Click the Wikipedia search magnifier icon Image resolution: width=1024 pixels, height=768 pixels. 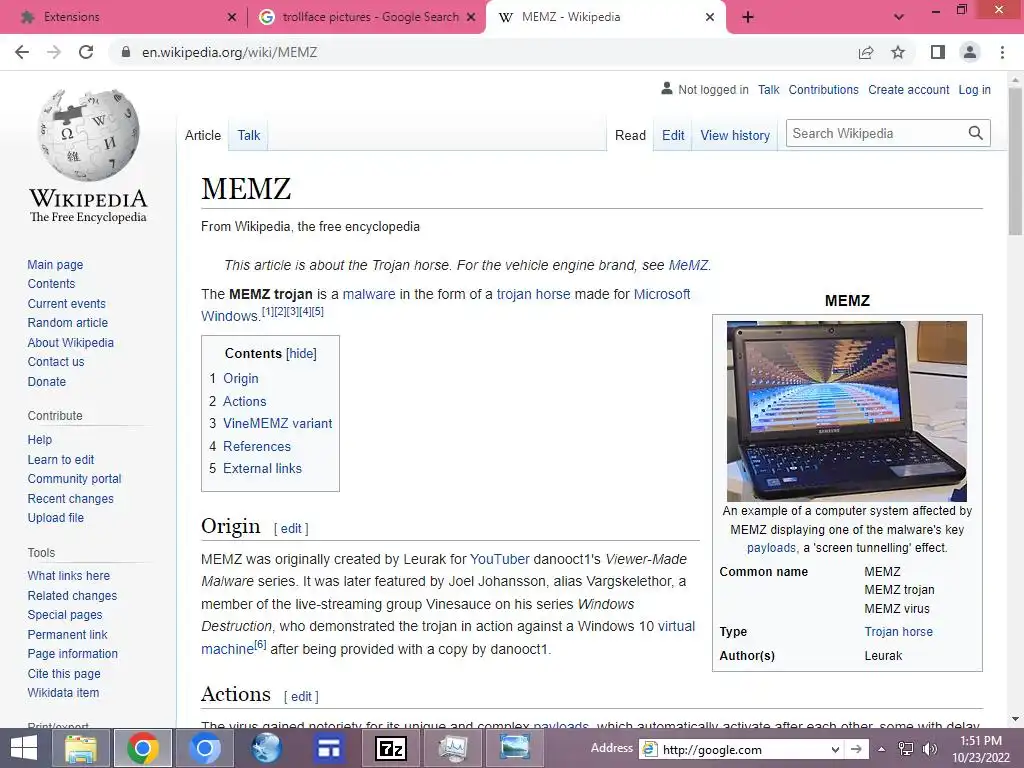[975, 133]
